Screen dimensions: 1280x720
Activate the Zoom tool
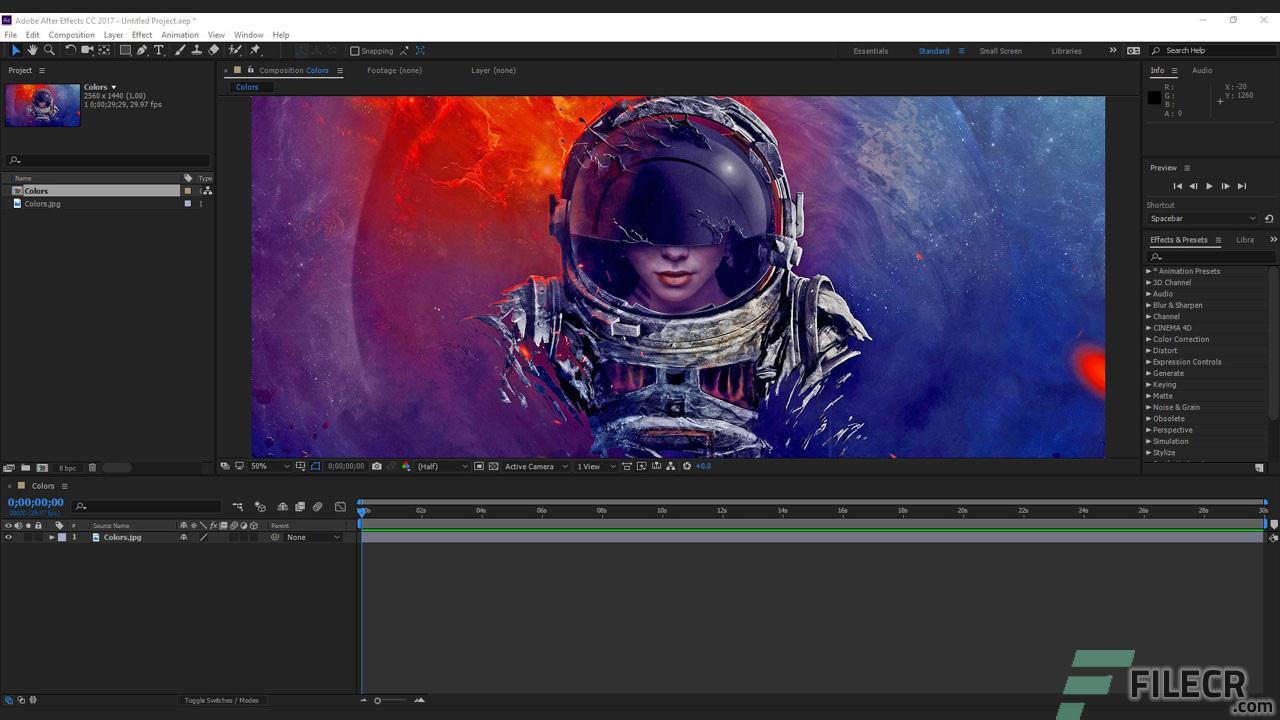[x=48, y=50]
